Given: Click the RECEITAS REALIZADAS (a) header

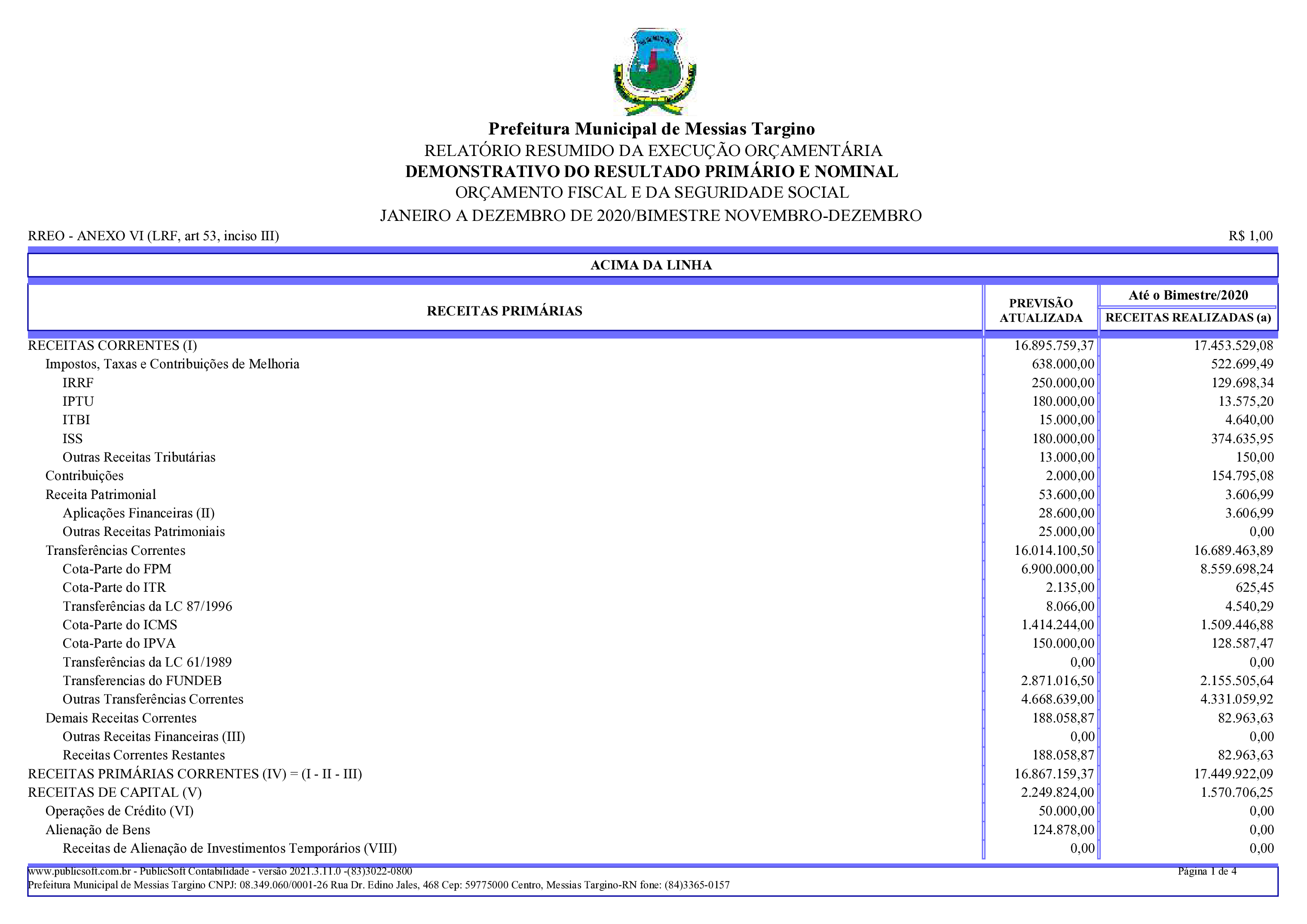Looking at the screenshot, I should pos(1188,318).
